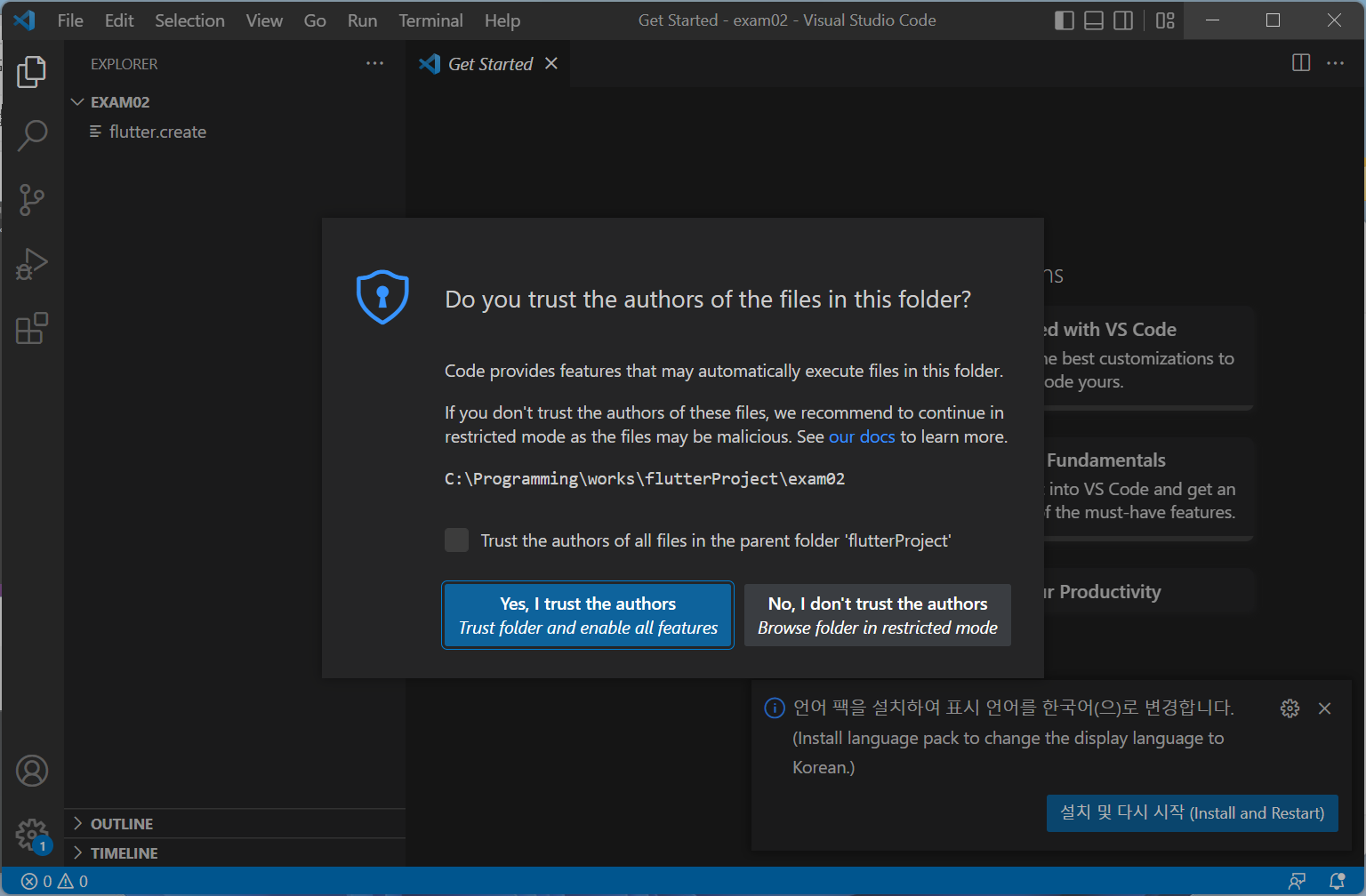
Task: Click the VS Code logo in title bar
Action: click(x=24, y=20)
